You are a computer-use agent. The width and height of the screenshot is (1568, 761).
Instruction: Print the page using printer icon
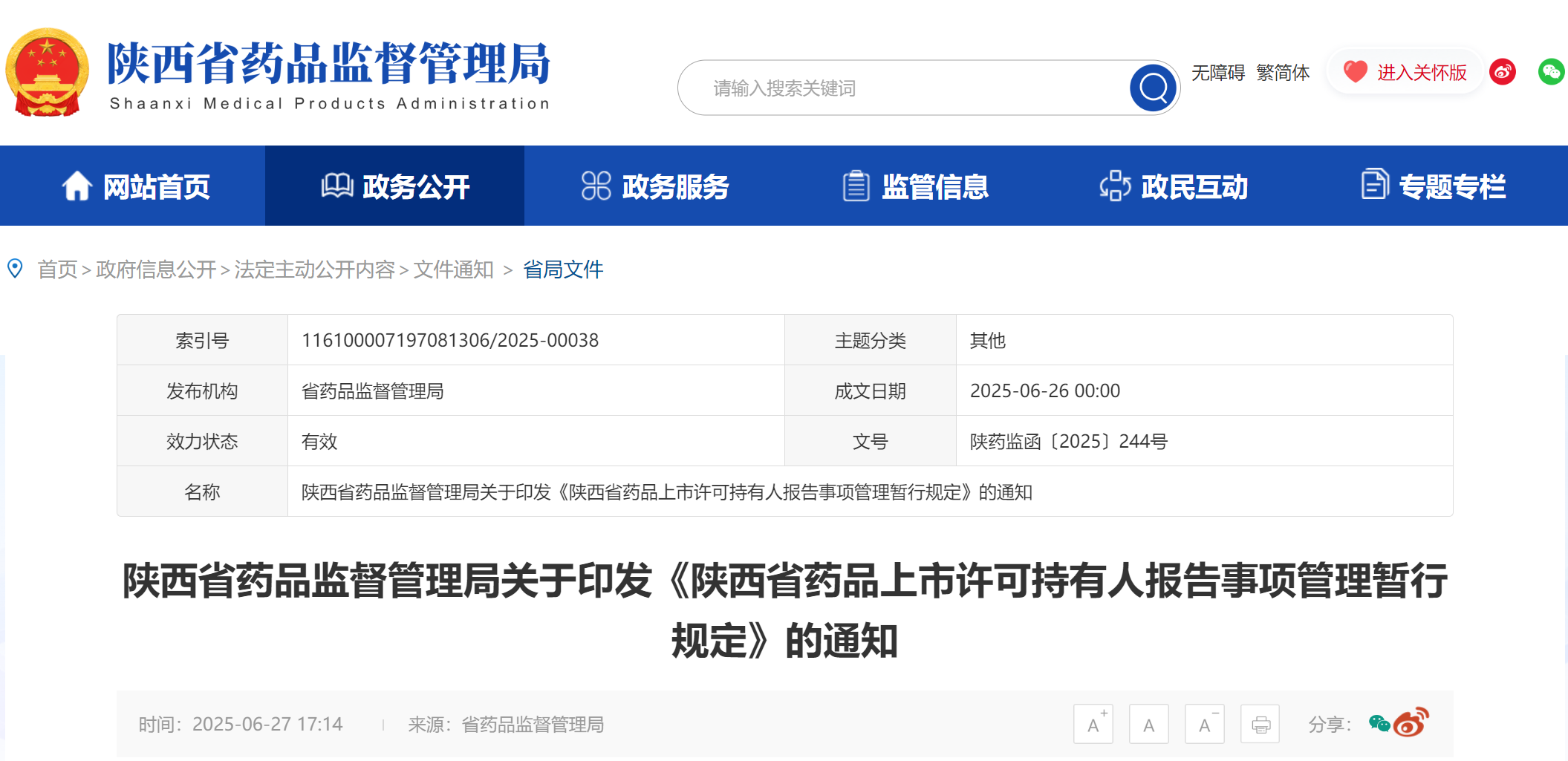coord(1260,725)
